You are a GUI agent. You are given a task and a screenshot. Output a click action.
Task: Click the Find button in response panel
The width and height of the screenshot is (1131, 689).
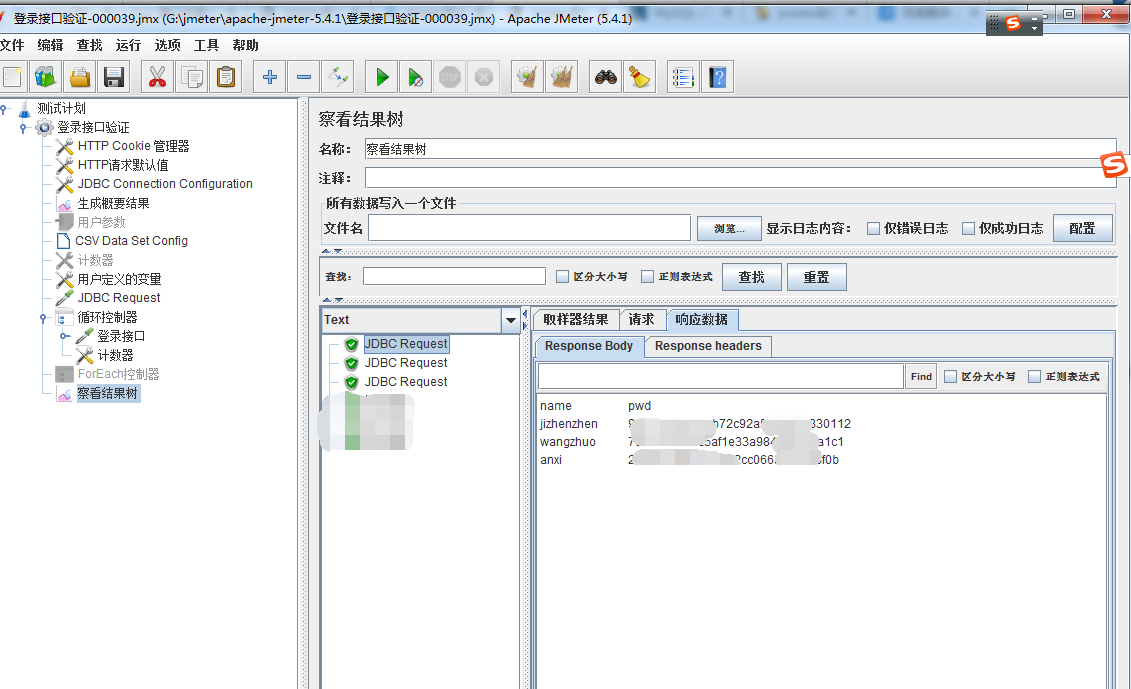(921, 377)
